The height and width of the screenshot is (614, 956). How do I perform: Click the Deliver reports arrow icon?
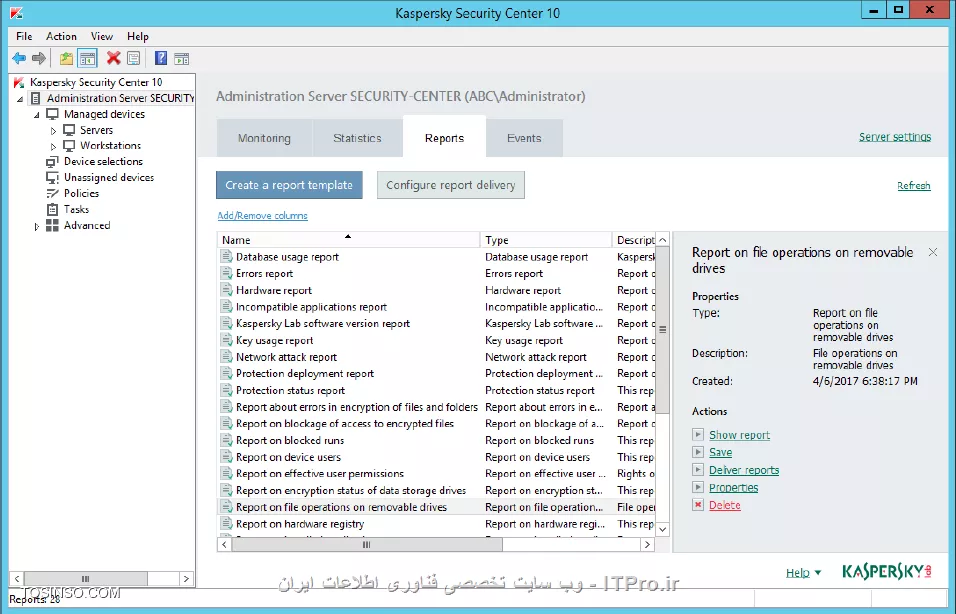(698, 470)
